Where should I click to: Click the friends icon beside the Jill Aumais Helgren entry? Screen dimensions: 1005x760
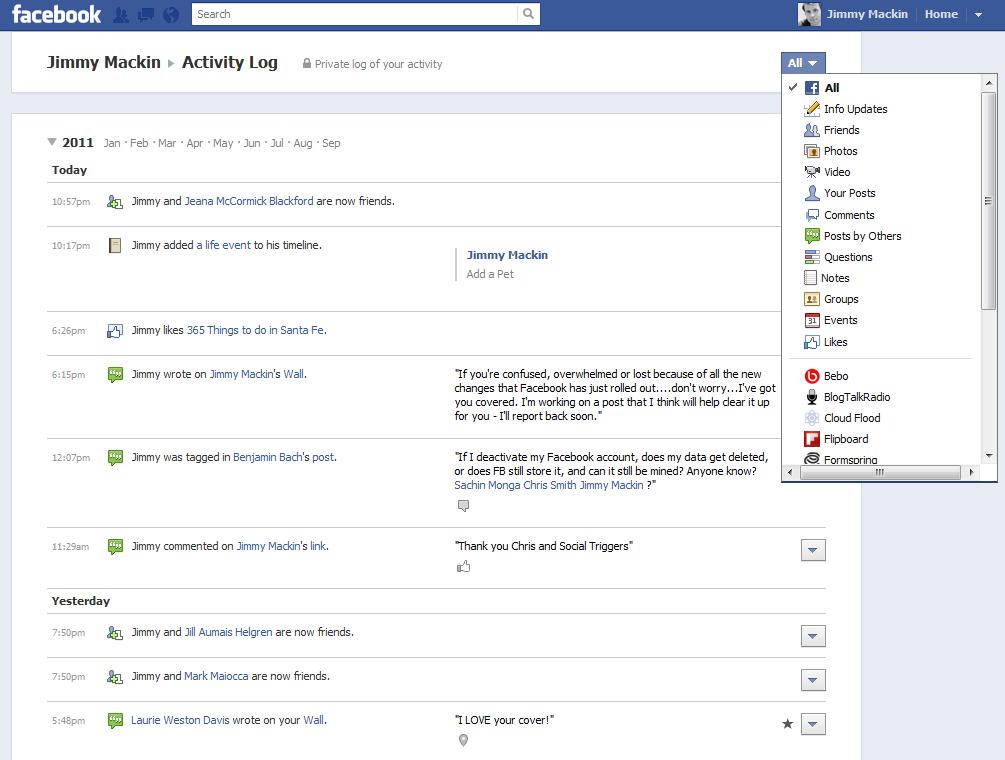point(115,632)
